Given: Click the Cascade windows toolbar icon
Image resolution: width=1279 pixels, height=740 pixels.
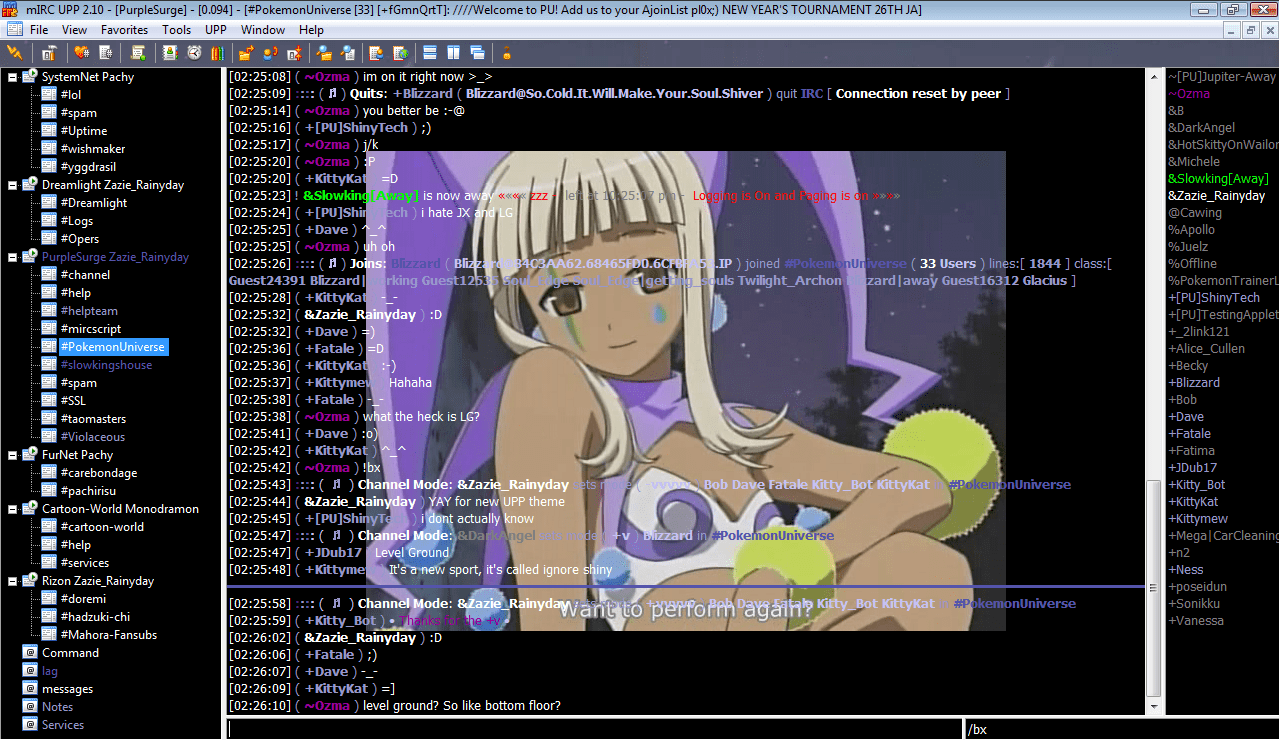Looking at the screenshot, I should [x=477, y=52].
